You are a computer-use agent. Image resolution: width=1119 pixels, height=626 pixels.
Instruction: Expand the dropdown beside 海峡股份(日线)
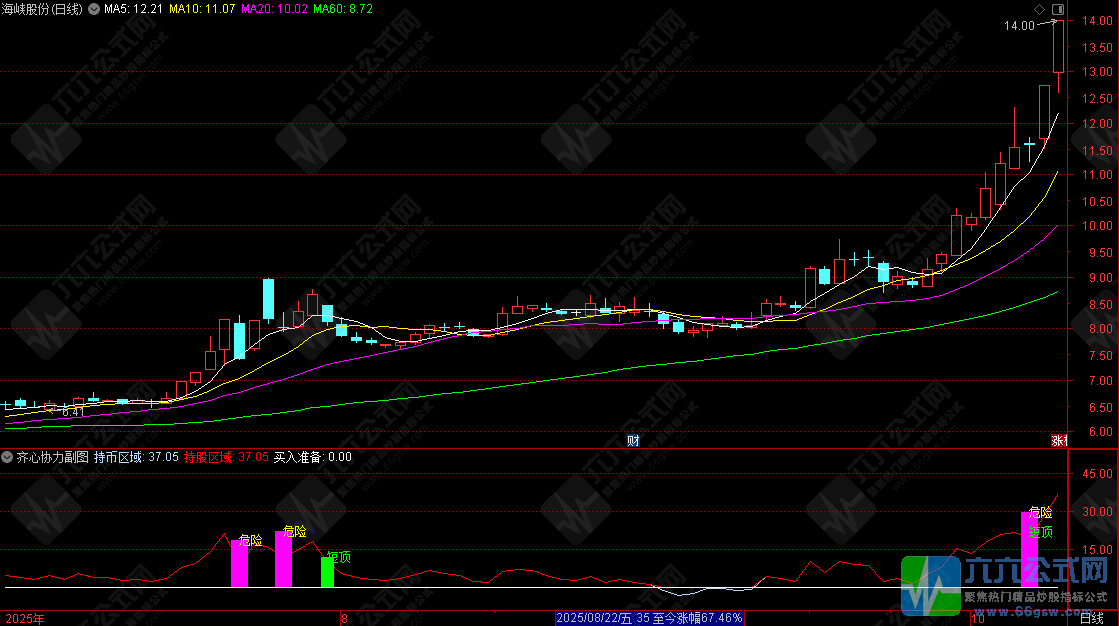tap(95, 9)
